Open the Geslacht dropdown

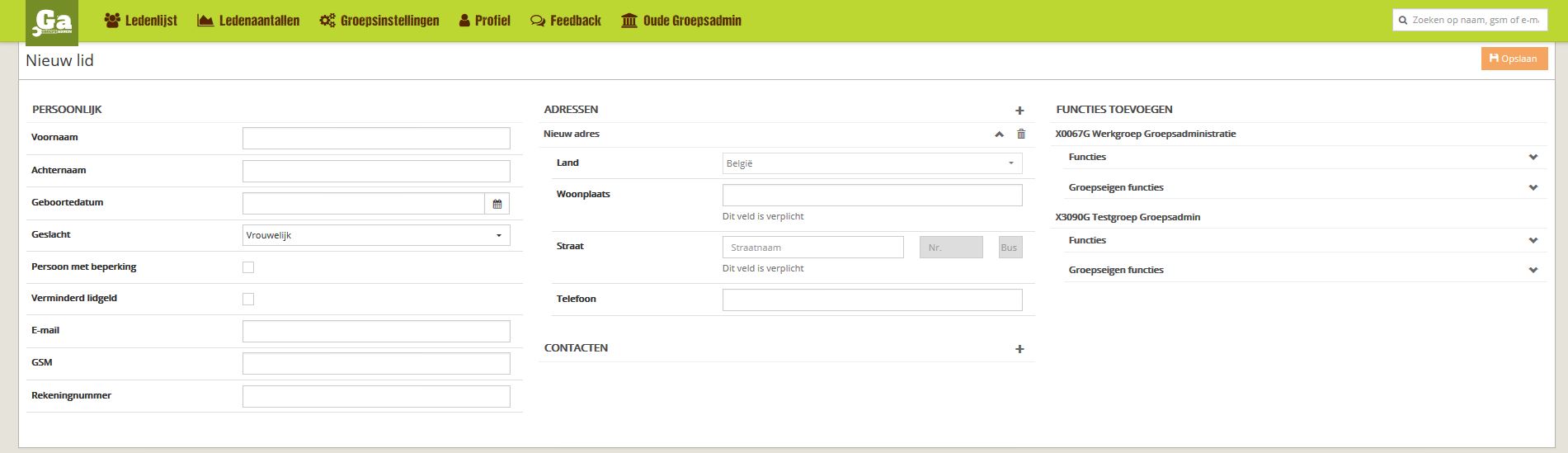point(376,236)
